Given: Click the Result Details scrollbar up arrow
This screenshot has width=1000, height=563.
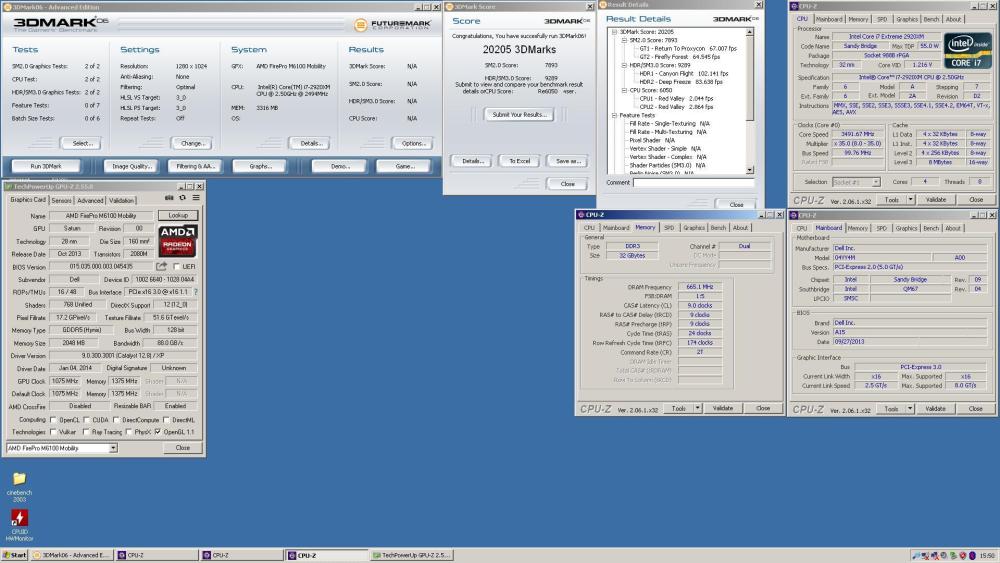Looking at the screenshot, I should click(749, 32).
